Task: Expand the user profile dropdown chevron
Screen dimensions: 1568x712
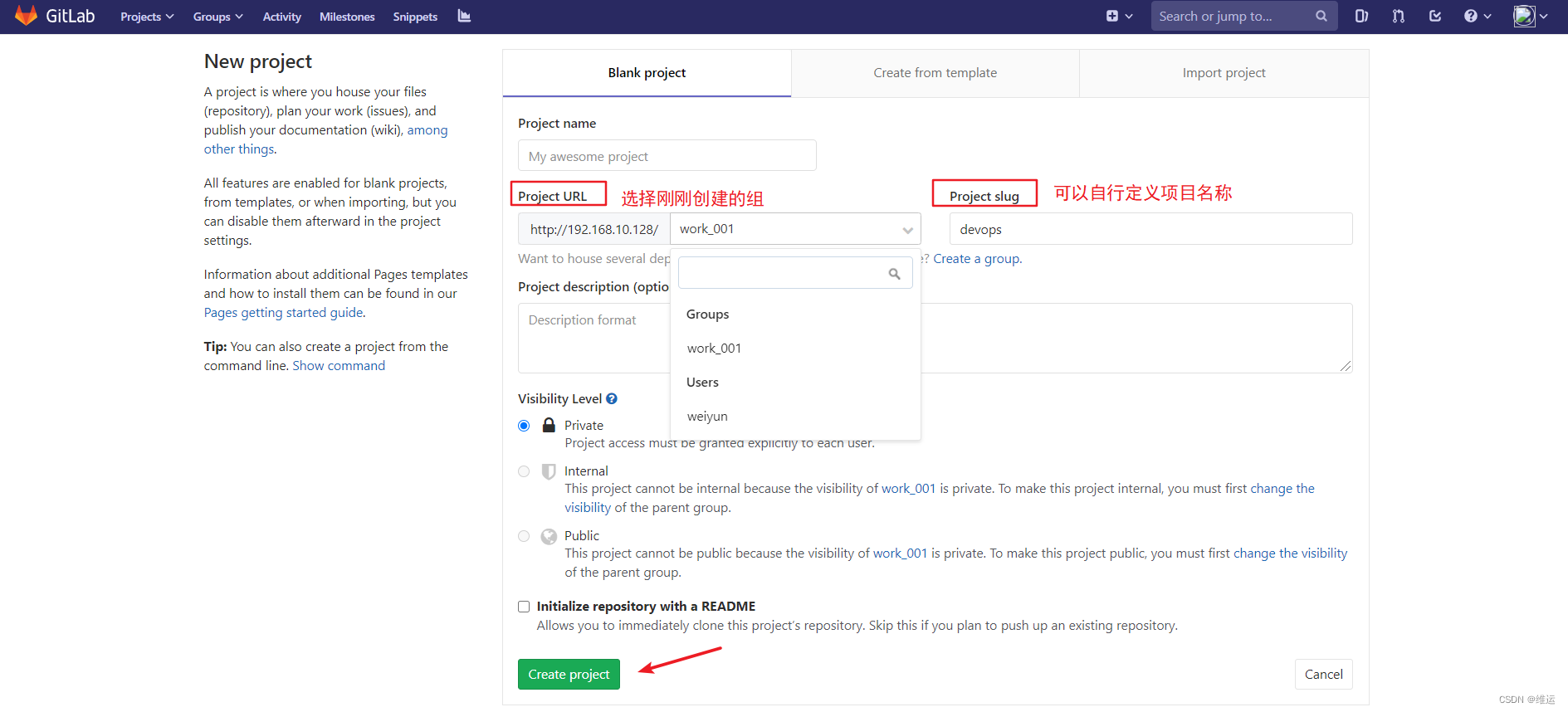Action: 1544,16
